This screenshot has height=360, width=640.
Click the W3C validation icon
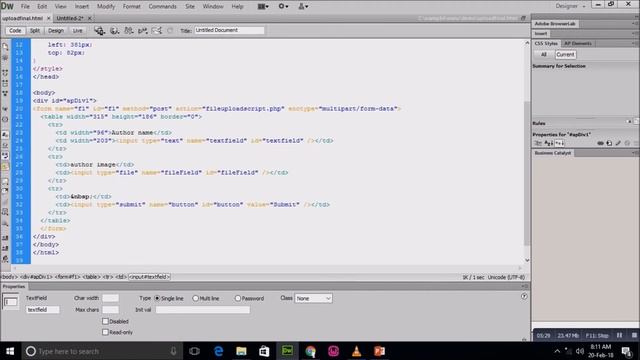coord(142,31)
